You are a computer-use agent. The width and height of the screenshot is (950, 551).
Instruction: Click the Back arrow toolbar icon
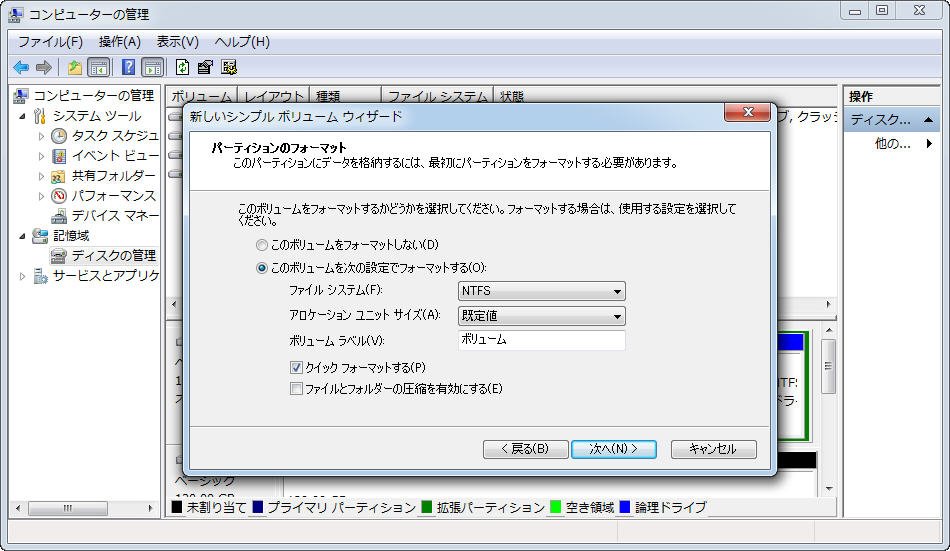(21, 67)
